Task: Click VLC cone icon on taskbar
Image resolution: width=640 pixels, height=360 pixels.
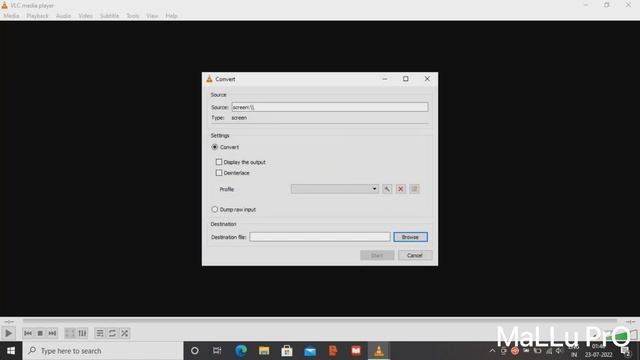Action: [379, 351]
